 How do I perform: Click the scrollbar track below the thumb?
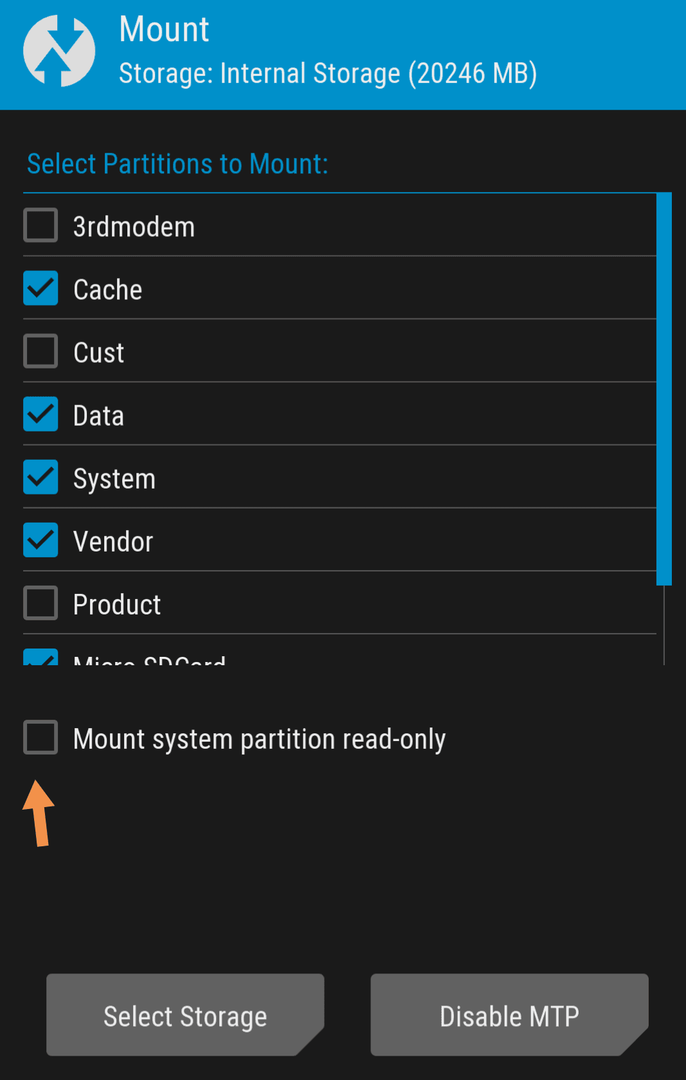tap(664, 625)
